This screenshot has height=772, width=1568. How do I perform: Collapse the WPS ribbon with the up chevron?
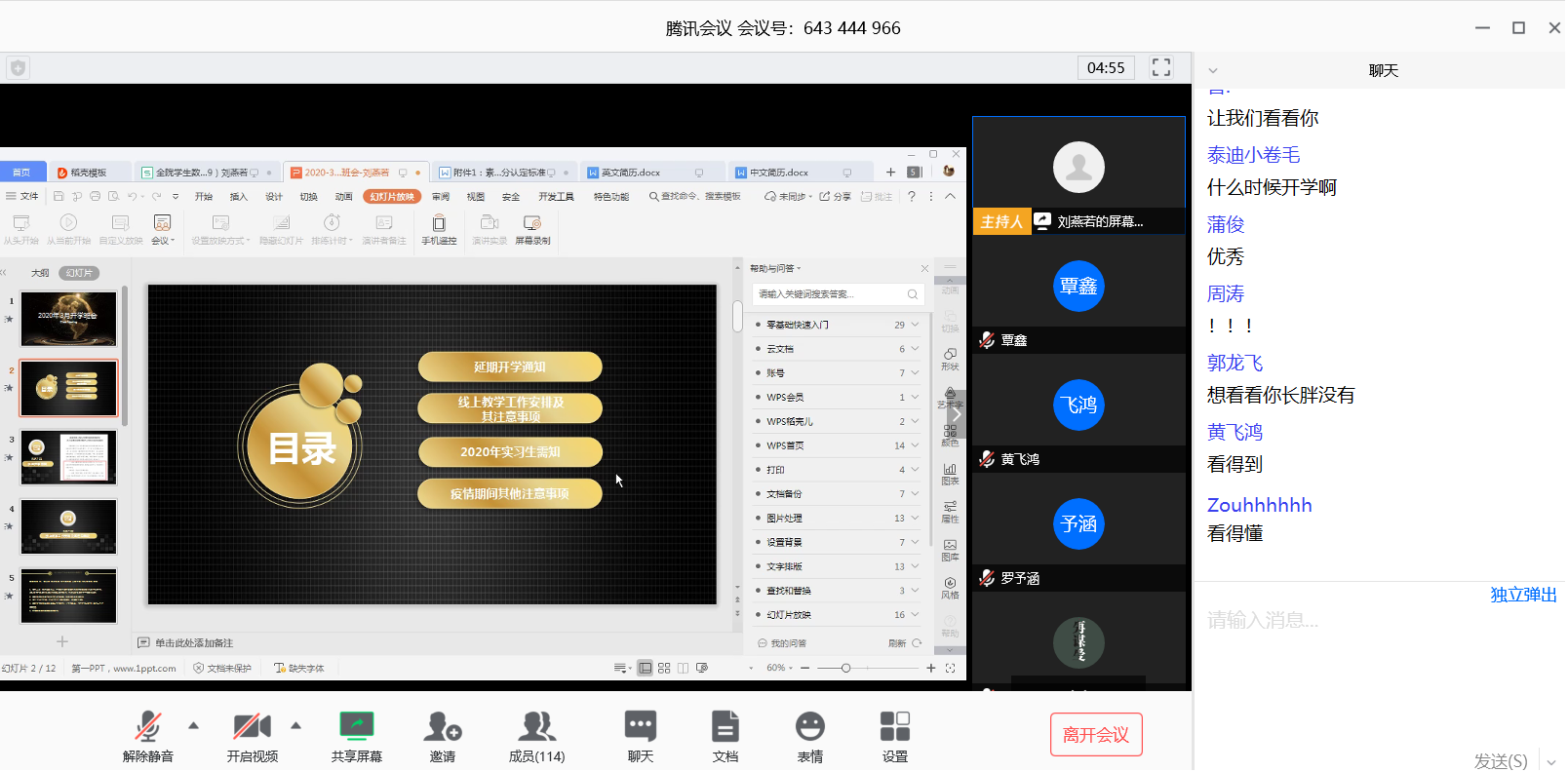(x=950, y=197)
